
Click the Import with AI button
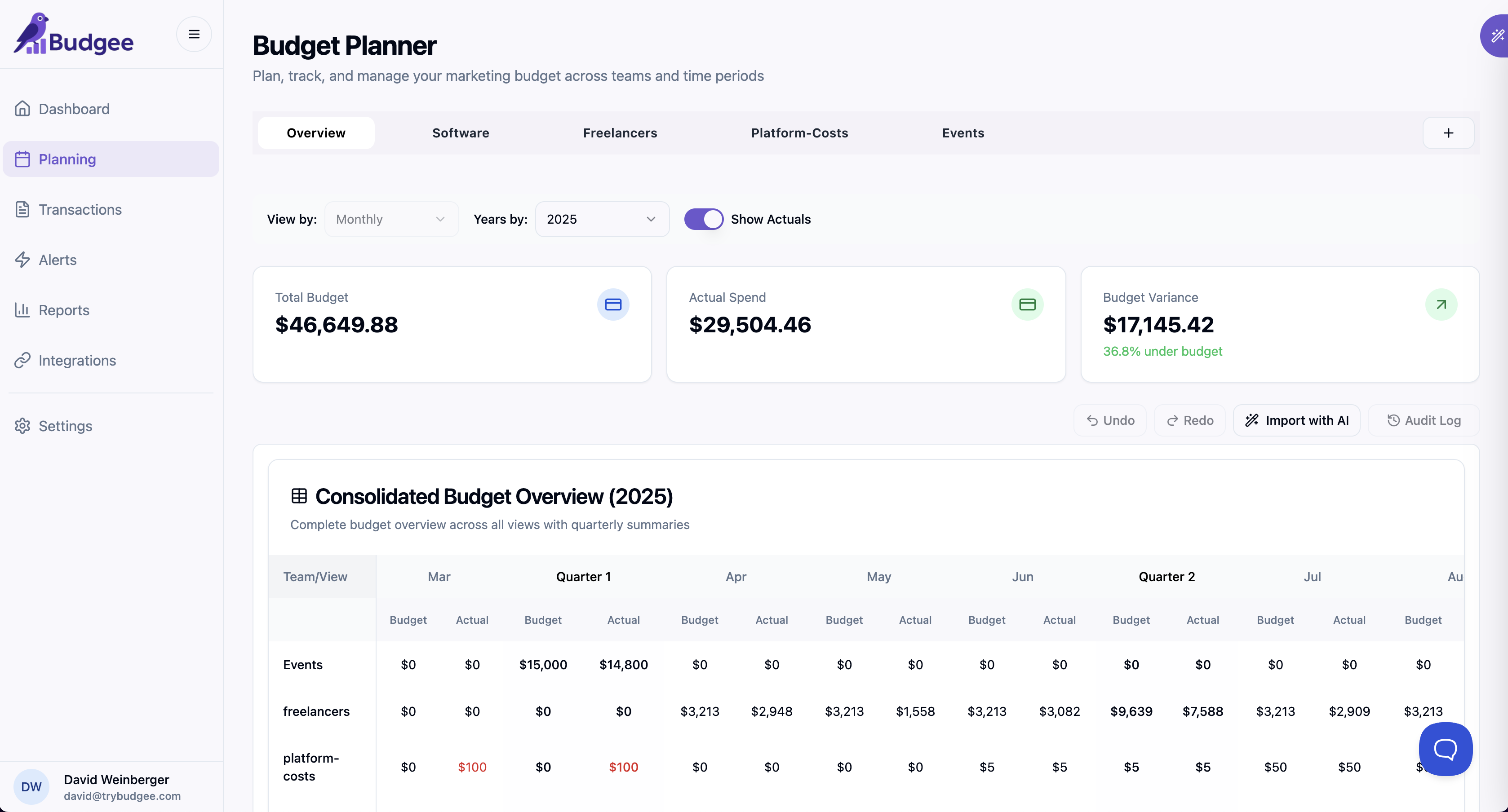pos(1296,421)
